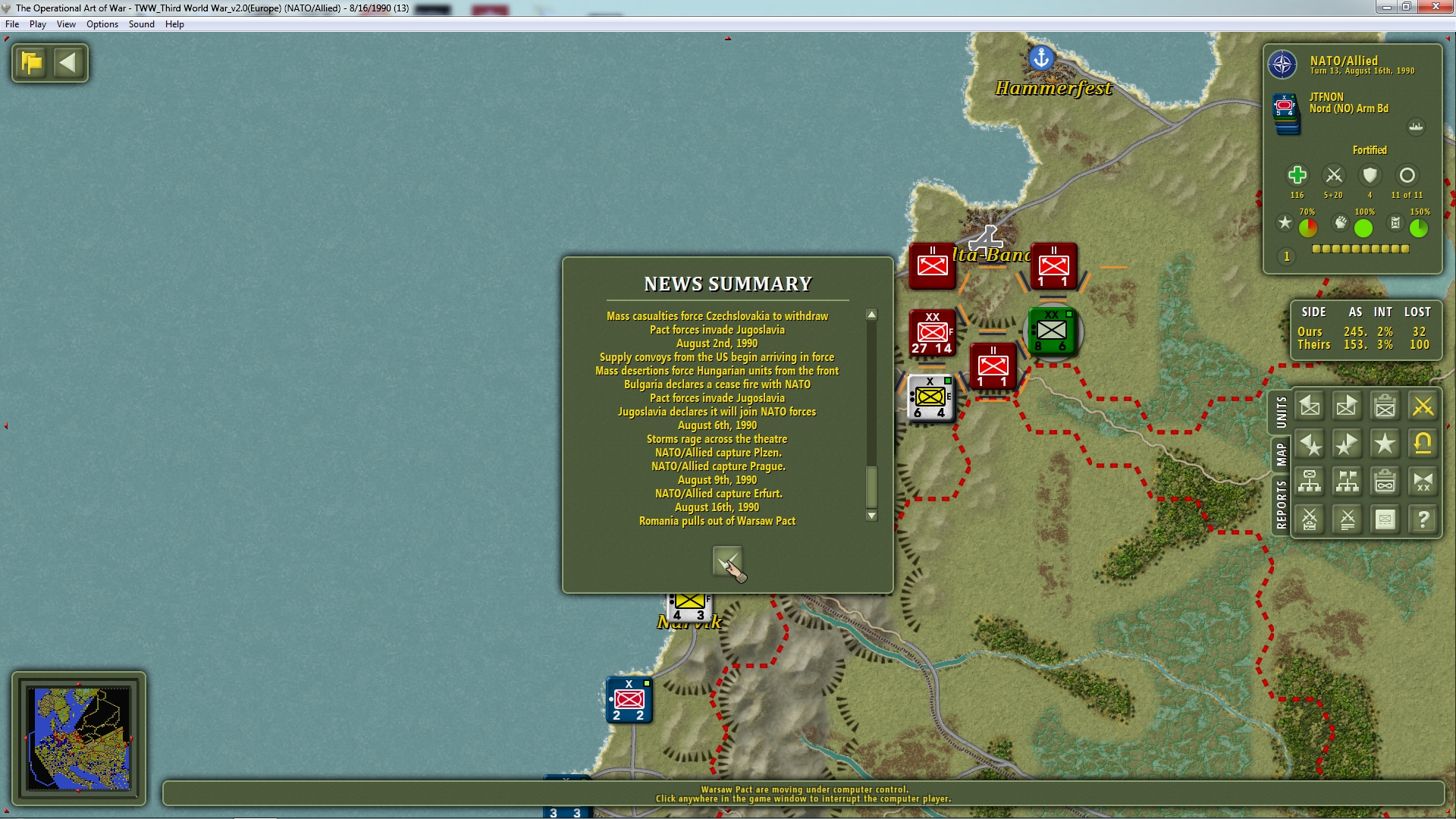This screenshot has width=1456, height=819.
Task: Click the light unit card panel button
Action: click(x=1385, y=519)
